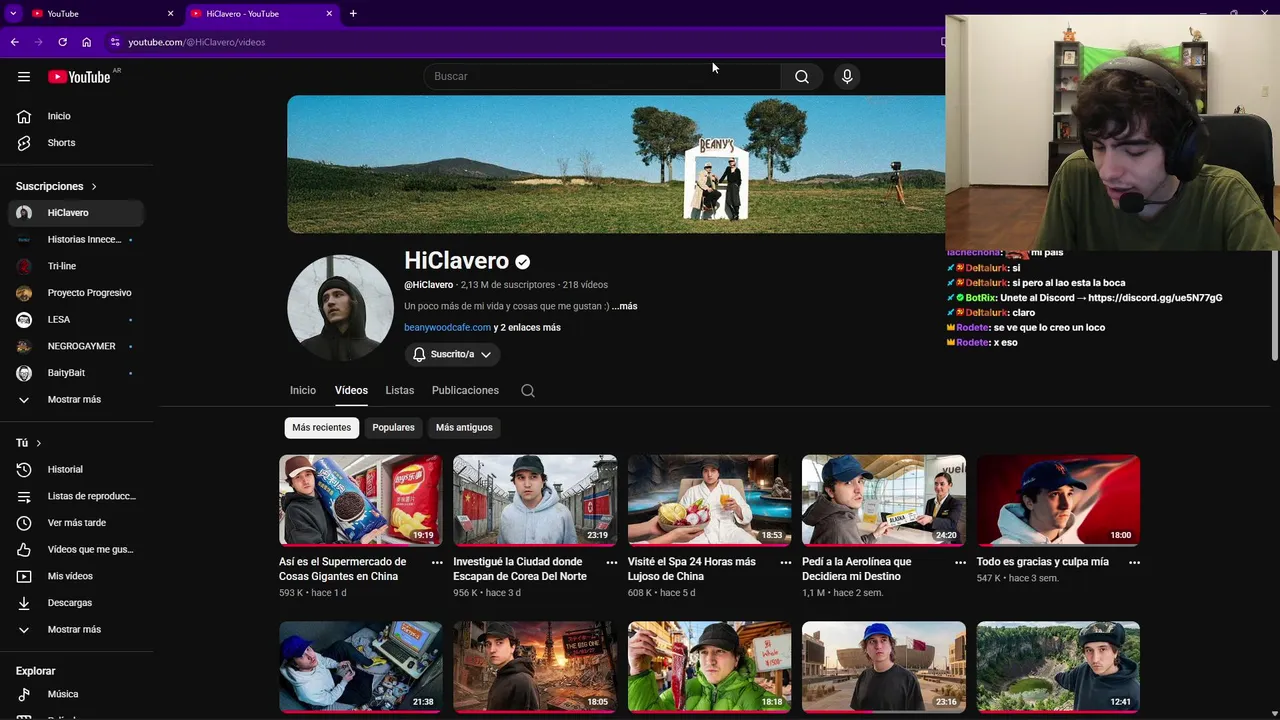Expand Mostrar más under subscriptions
The height and width of the screenshot is (720, 1280).
76,400
